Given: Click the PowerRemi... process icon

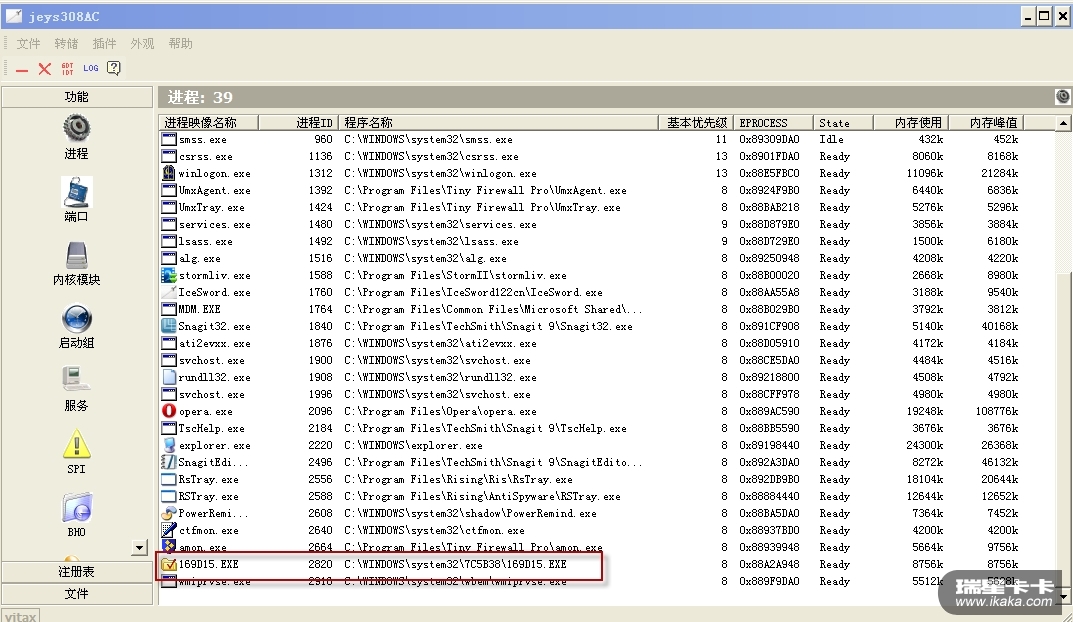Looking at the screenshot, I should (x=169, y=513).
